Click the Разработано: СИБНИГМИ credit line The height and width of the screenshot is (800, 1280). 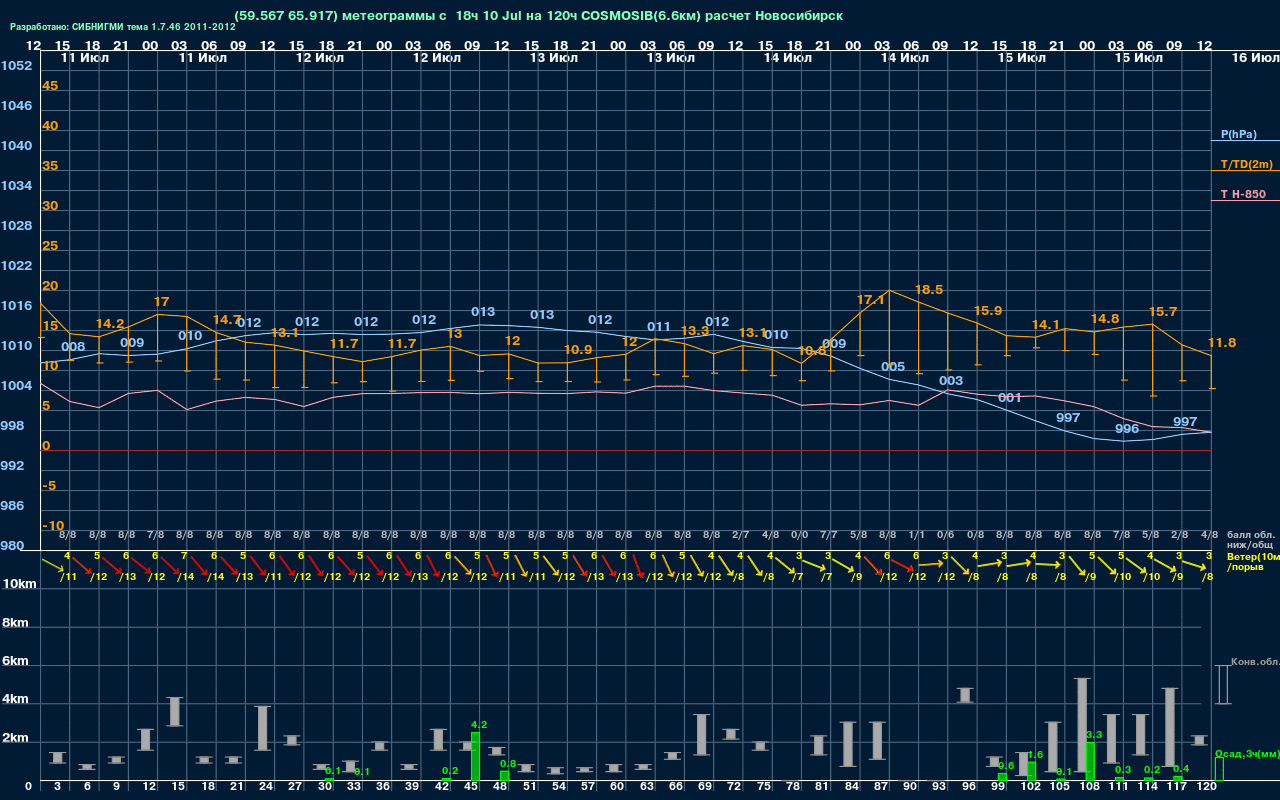tap(123, 27)
